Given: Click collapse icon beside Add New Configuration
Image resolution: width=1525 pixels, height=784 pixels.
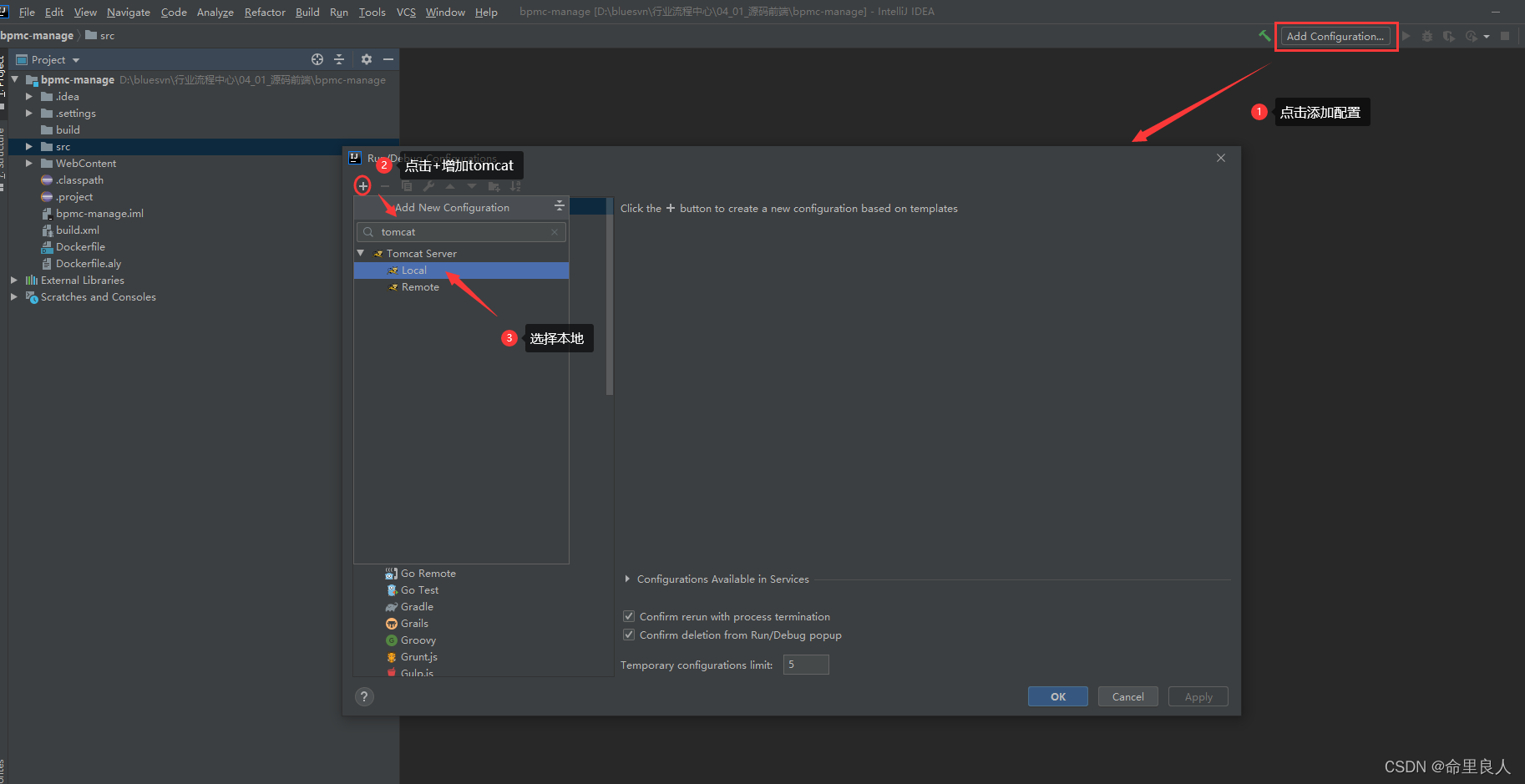Looking at the screenshot, I should tap(560, 205).
